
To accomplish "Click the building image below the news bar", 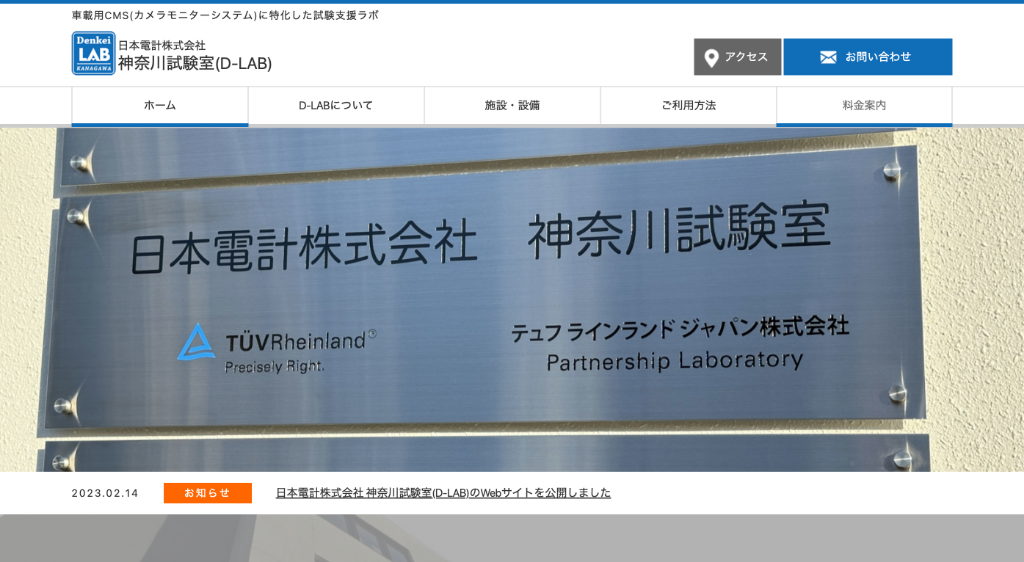I will 512,539.
